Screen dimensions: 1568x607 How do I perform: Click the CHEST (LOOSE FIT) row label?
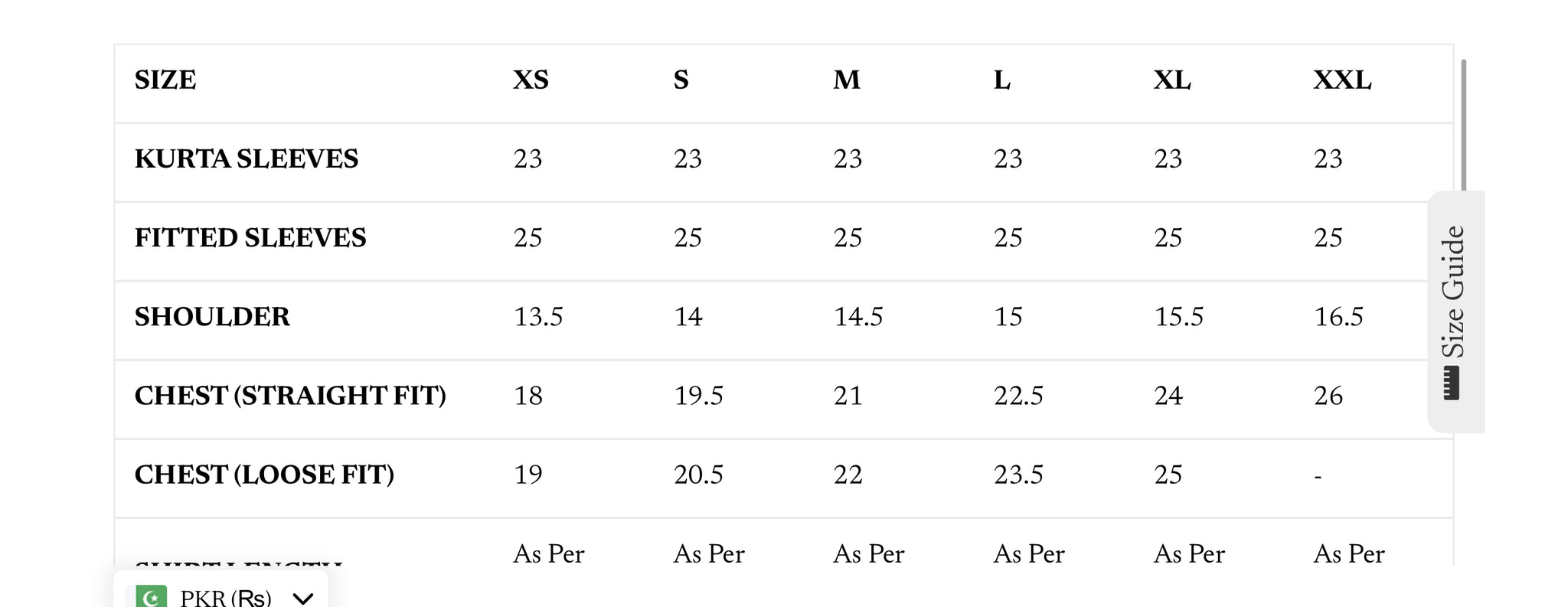pos(264,475)
